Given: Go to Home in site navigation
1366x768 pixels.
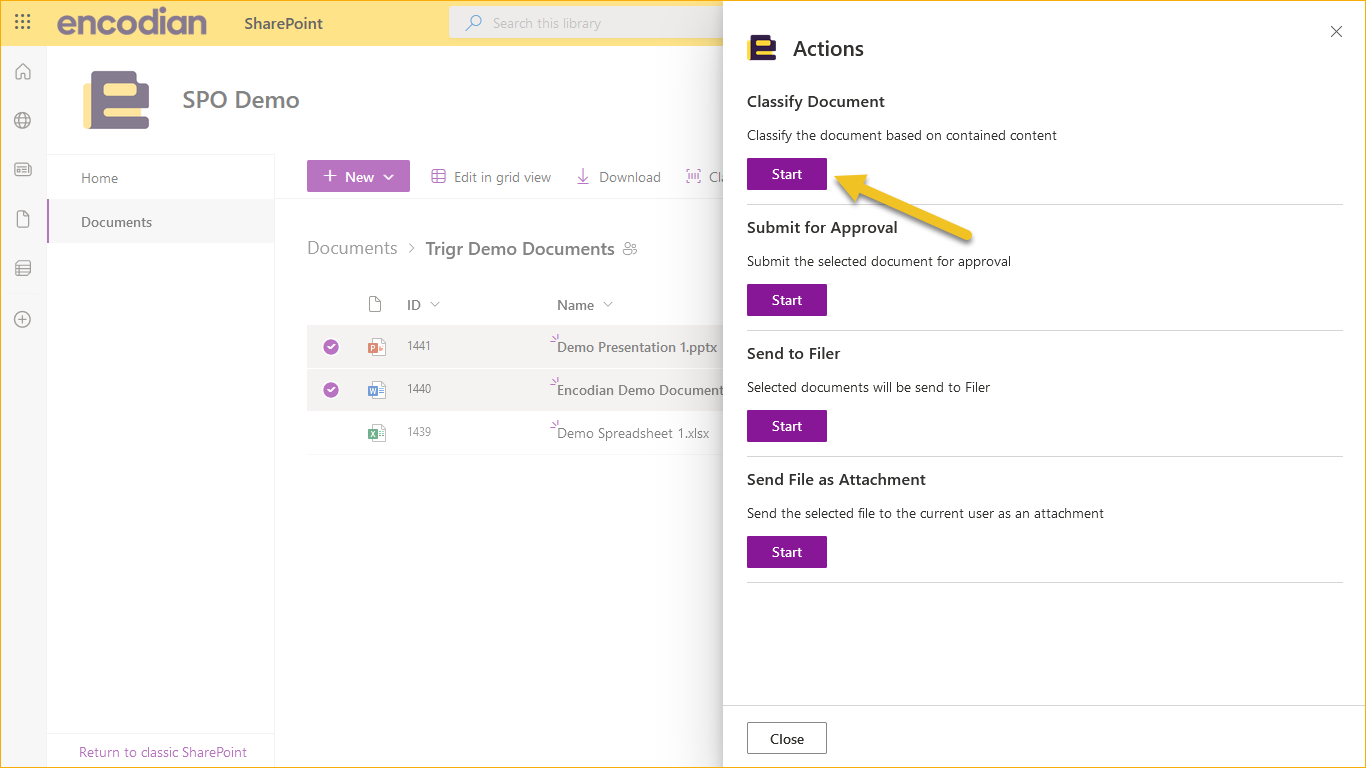Looking at the screenshot, I should point(99,178).
